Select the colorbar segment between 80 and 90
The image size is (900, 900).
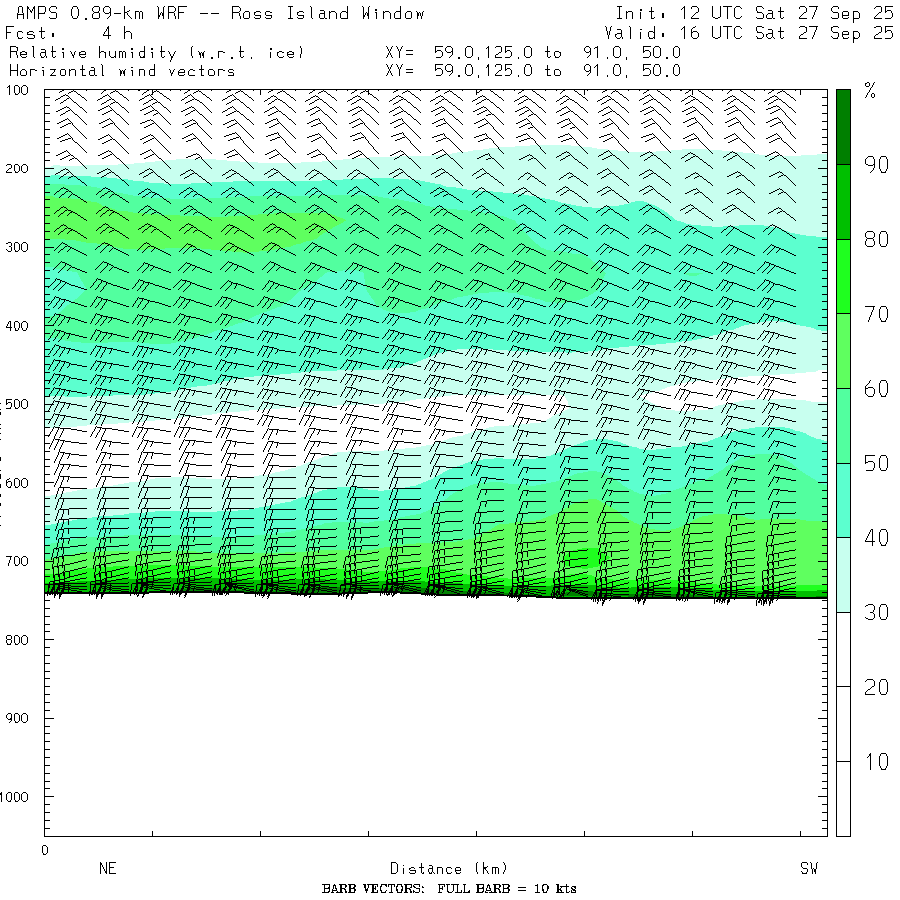pyautogui.click(x=843, y=202)
